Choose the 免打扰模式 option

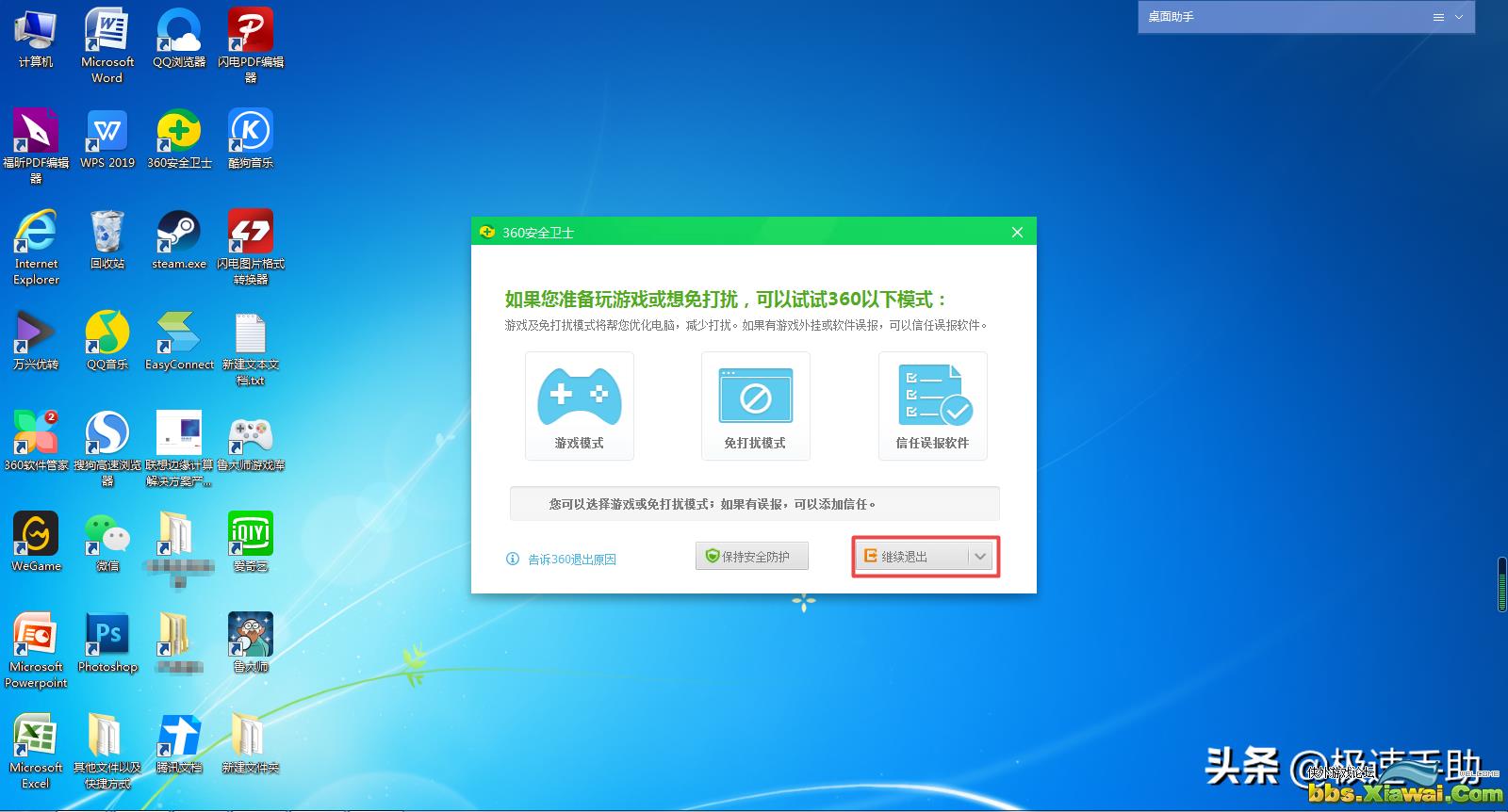[755, 398]
